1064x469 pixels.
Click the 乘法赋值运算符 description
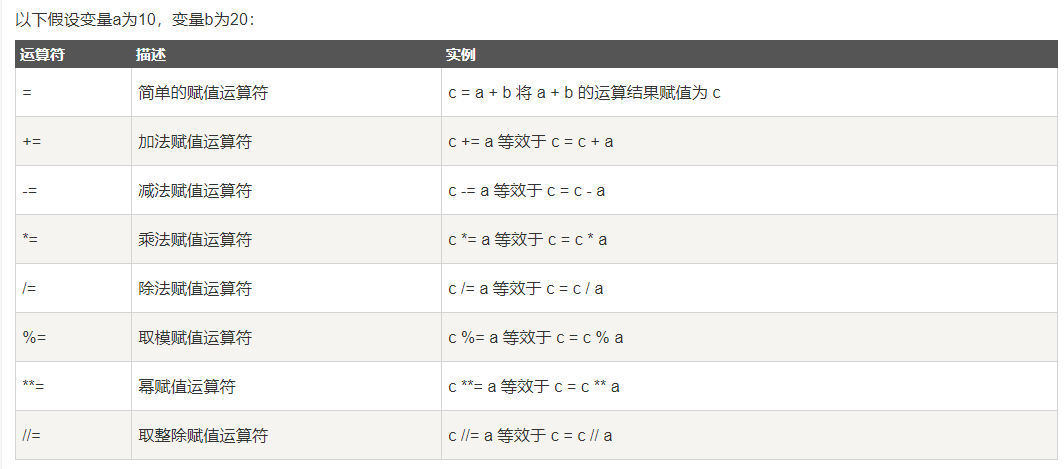click(x=195, y=240)
